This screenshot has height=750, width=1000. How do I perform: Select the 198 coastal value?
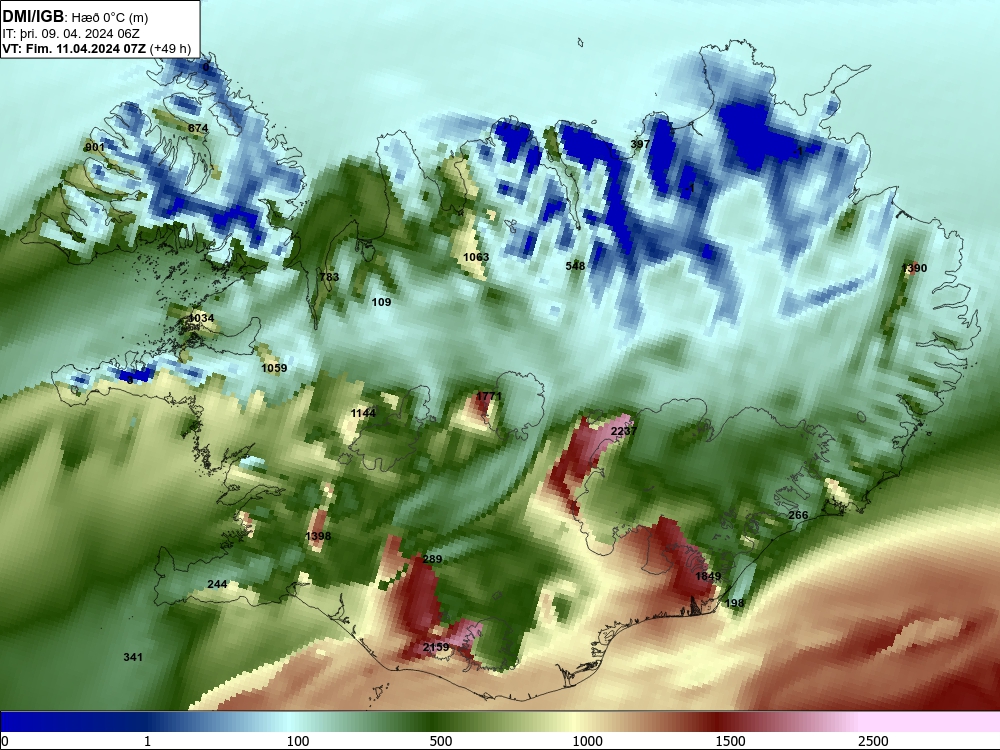734,602
